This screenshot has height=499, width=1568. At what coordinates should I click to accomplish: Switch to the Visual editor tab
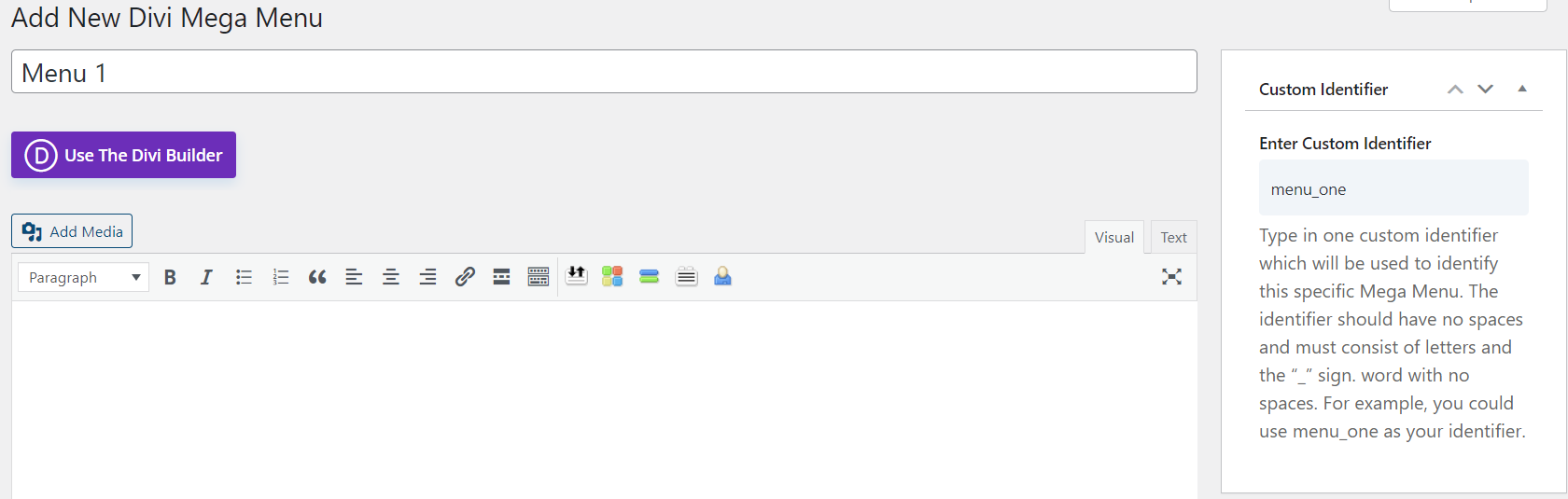1114,237
